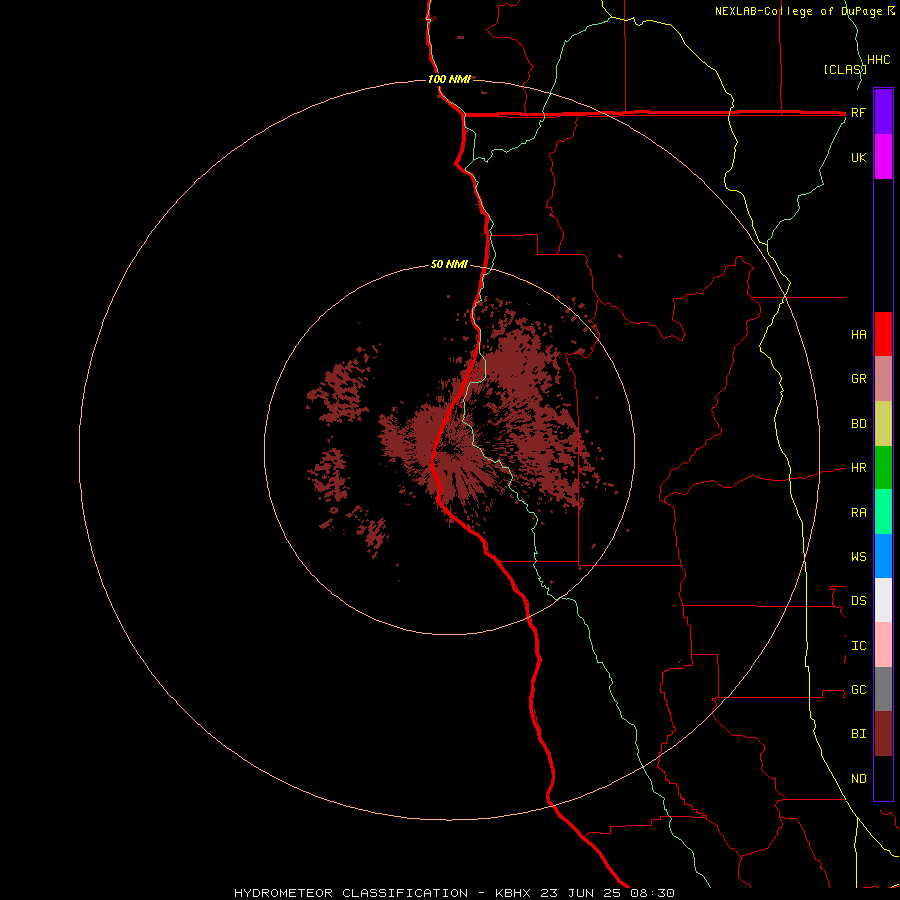Screen dimensions: 900x900
Task: Click the gray GC legend color swatch
Action: click(883, 689)
